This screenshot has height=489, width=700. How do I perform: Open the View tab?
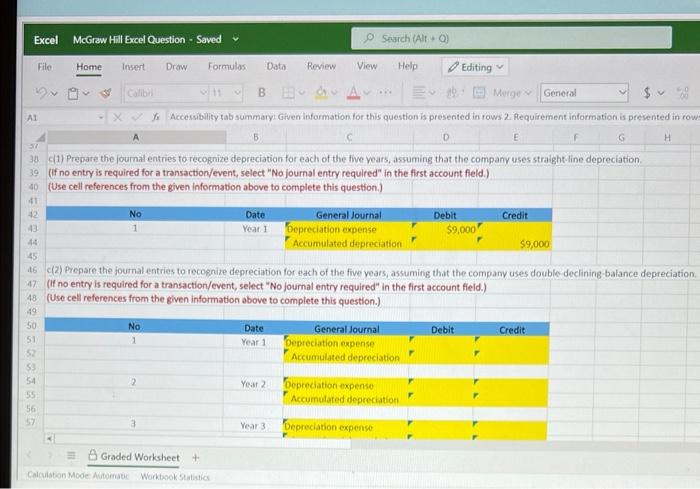tap(367, 66)
